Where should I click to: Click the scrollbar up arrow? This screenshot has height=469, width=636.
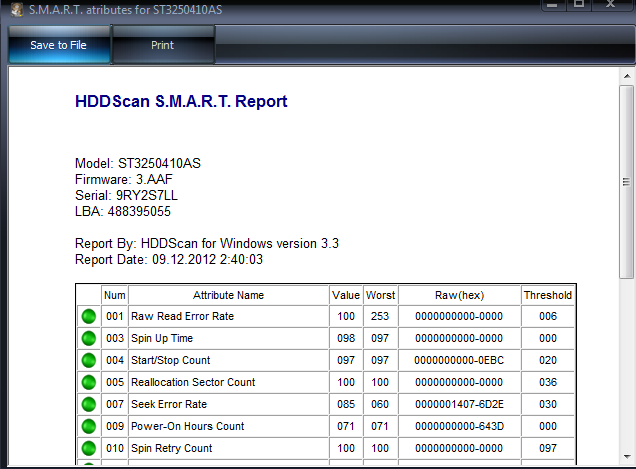tap(627, 76)
